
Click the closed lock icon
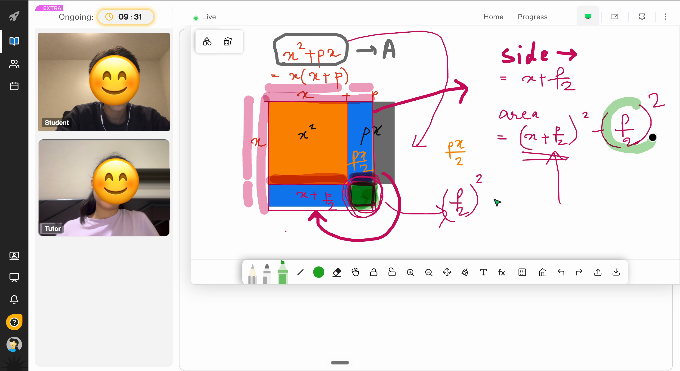(373, 272)
